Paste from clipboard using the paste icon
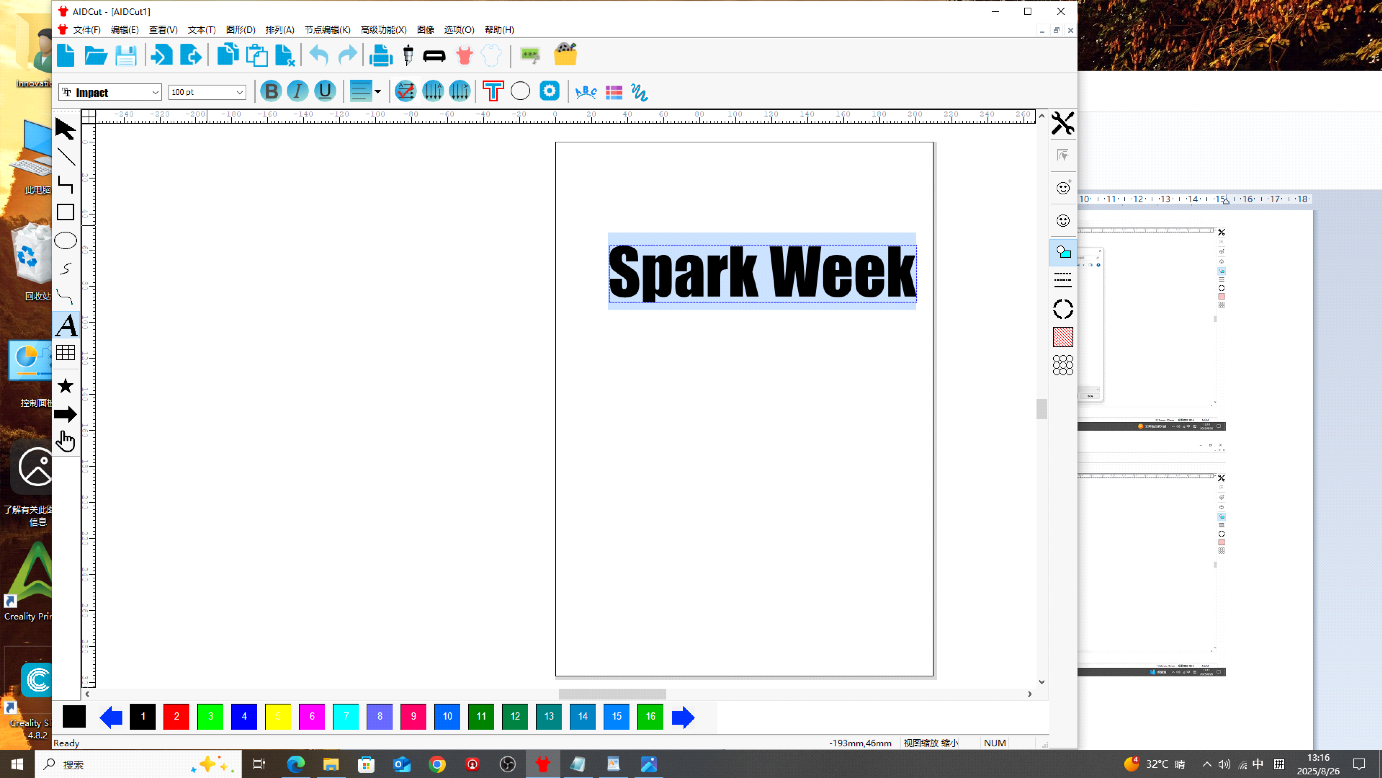This screenshot has height=778, width=1382. pyautogui.click(x=256, y=55)
